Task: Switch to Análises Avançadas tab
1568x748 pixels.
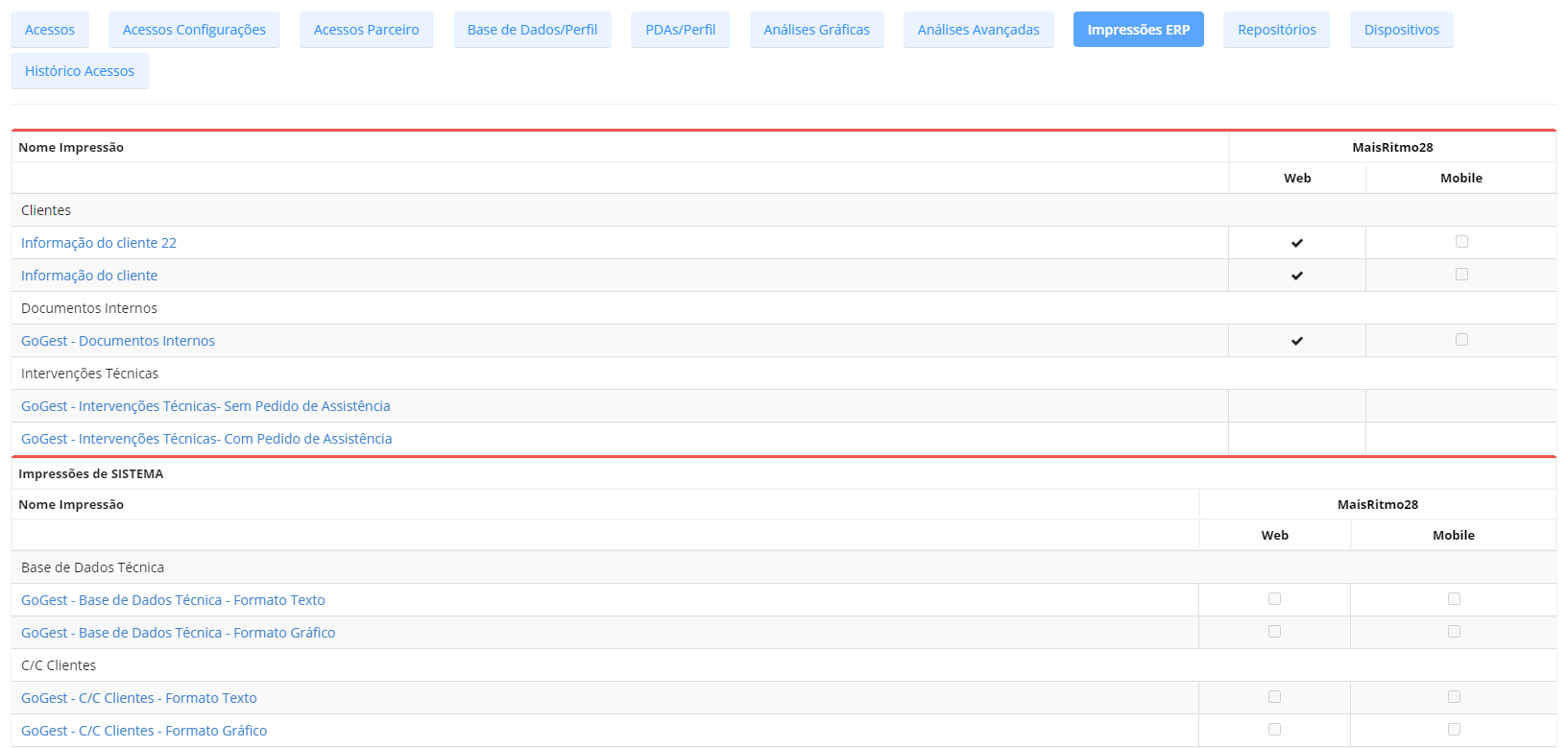Action: coord(978,30)
